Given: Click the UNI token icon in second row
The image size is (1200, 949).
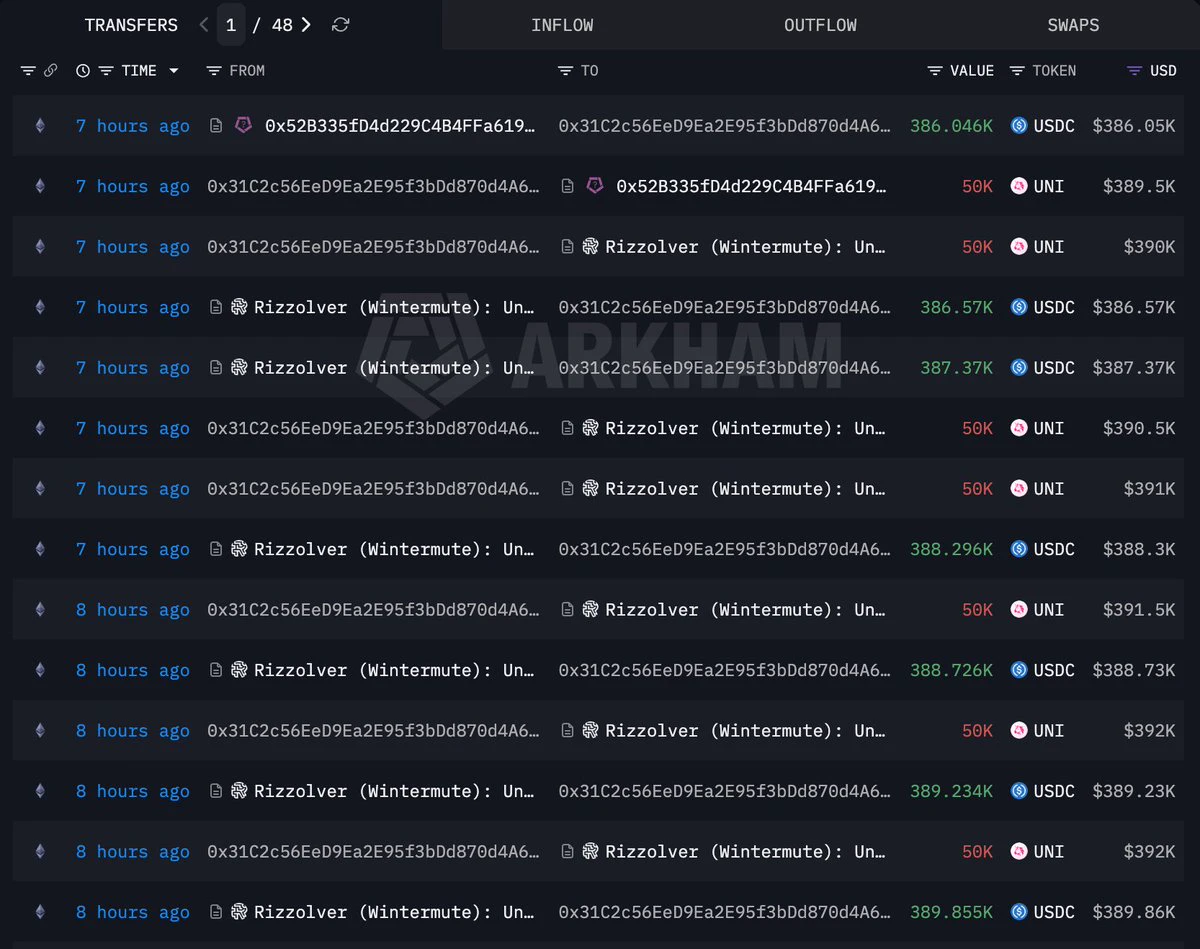Looking at the screenshot, I should pos(1019,186).
